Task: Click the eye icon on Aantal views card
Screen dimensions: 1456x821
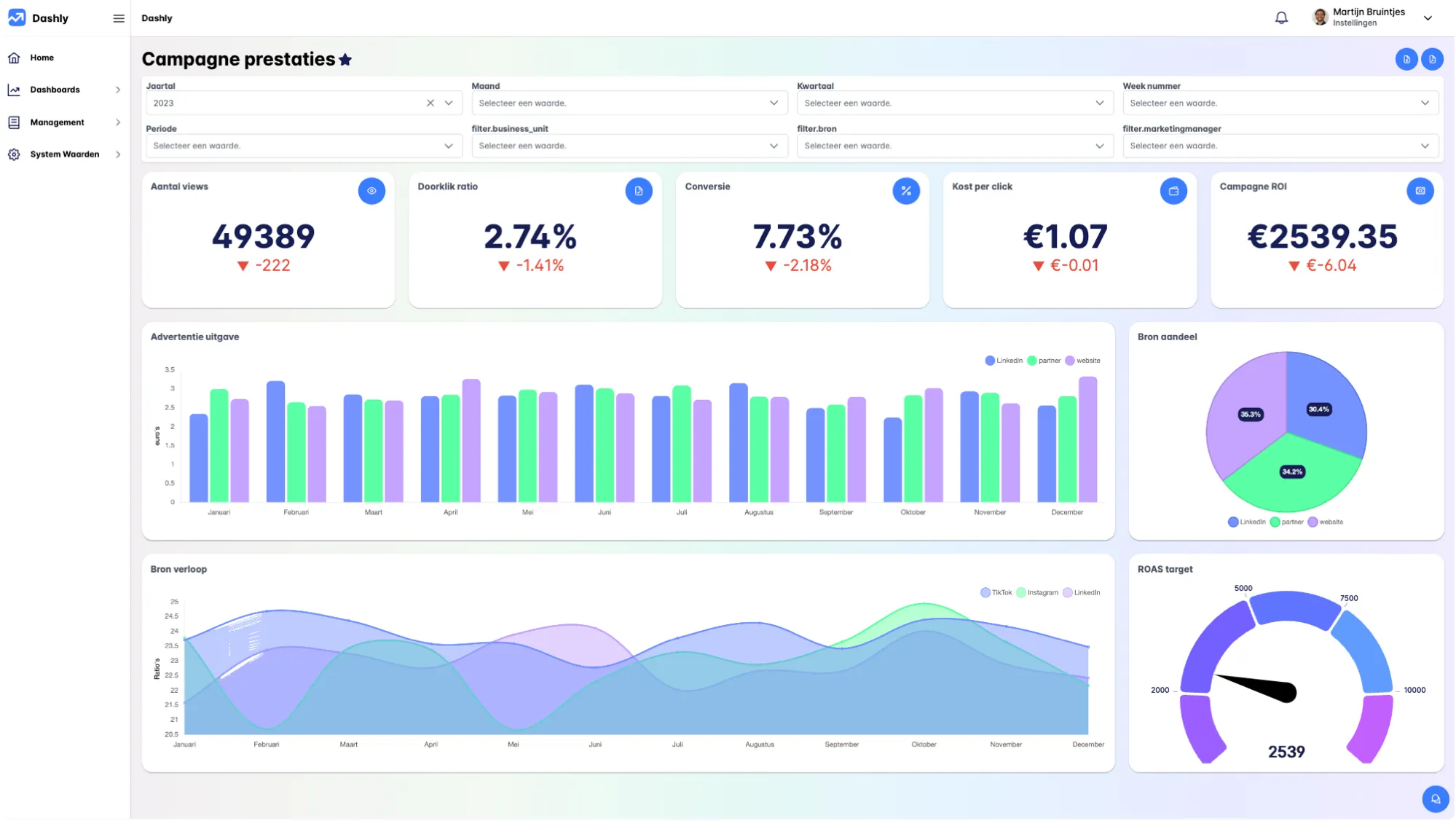Action: (x=371, y=191)
